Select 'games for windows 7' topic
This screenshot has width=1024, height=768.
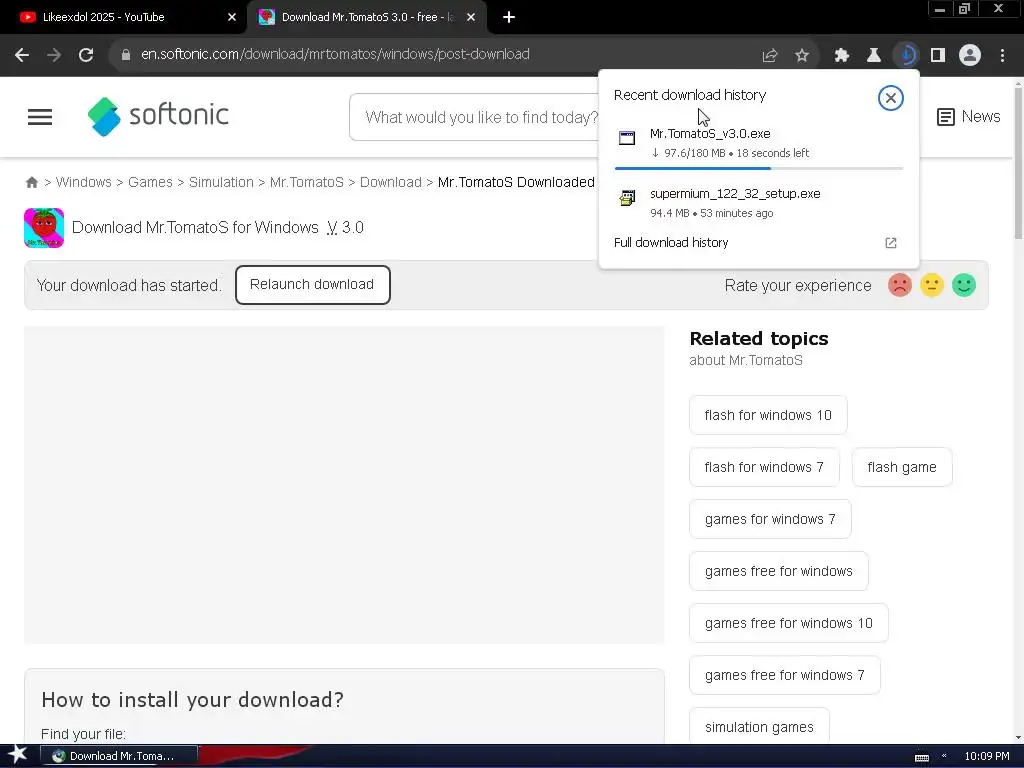770,520
